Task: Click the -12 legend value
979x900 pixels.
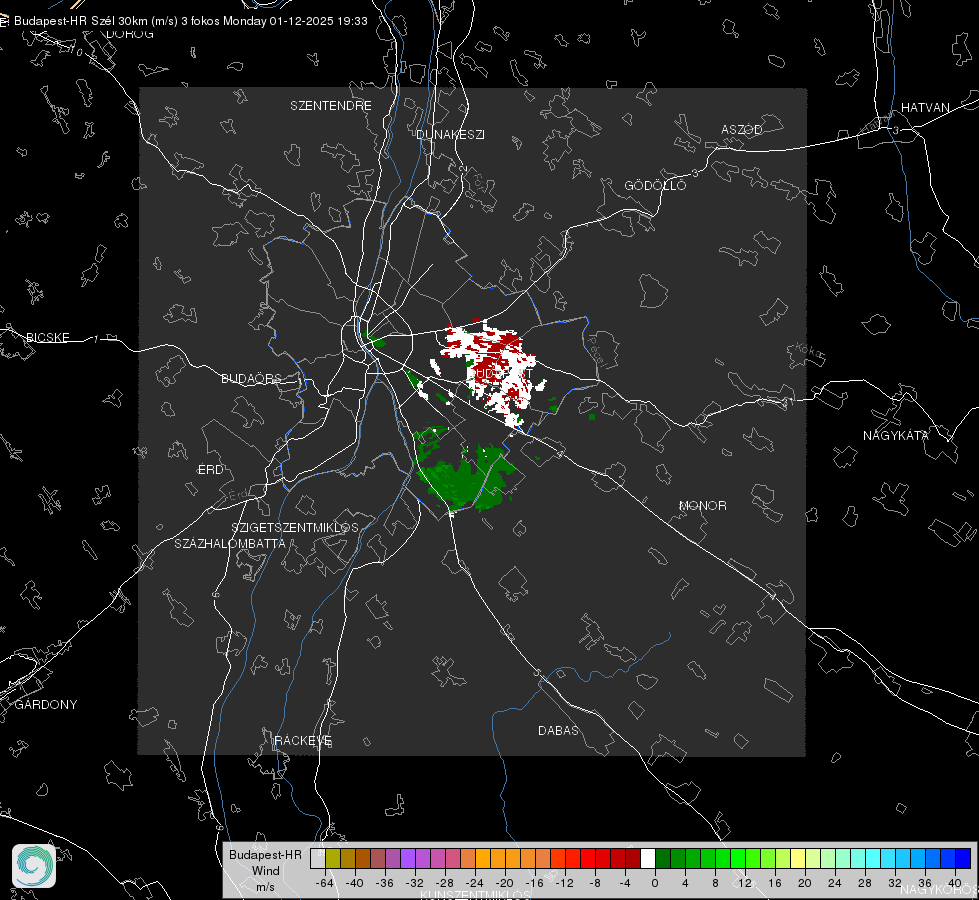Action: coord(564,883)
